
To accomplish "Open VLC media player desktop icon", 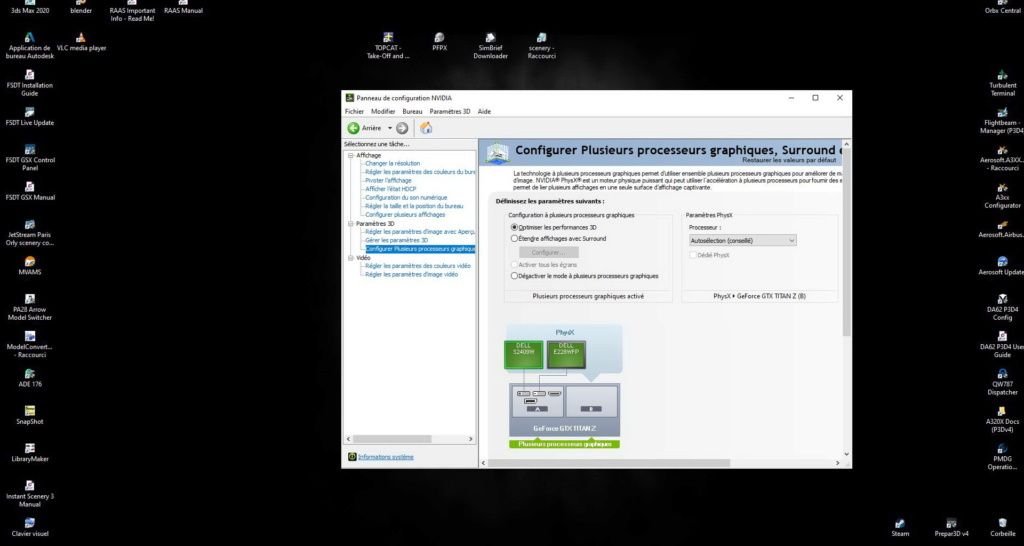I will pos(81,42).
